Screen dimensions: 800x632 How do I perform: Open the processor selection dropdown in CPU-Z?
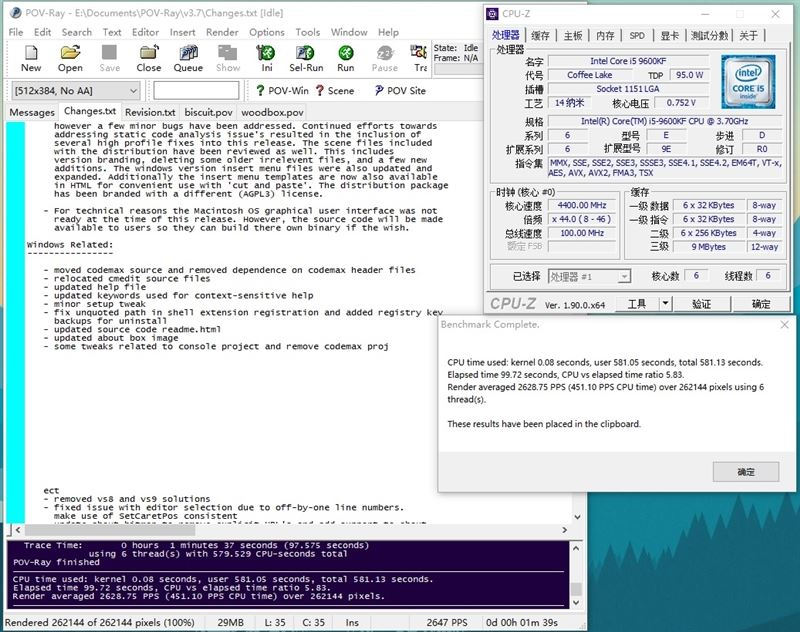(x=589, y=276)
